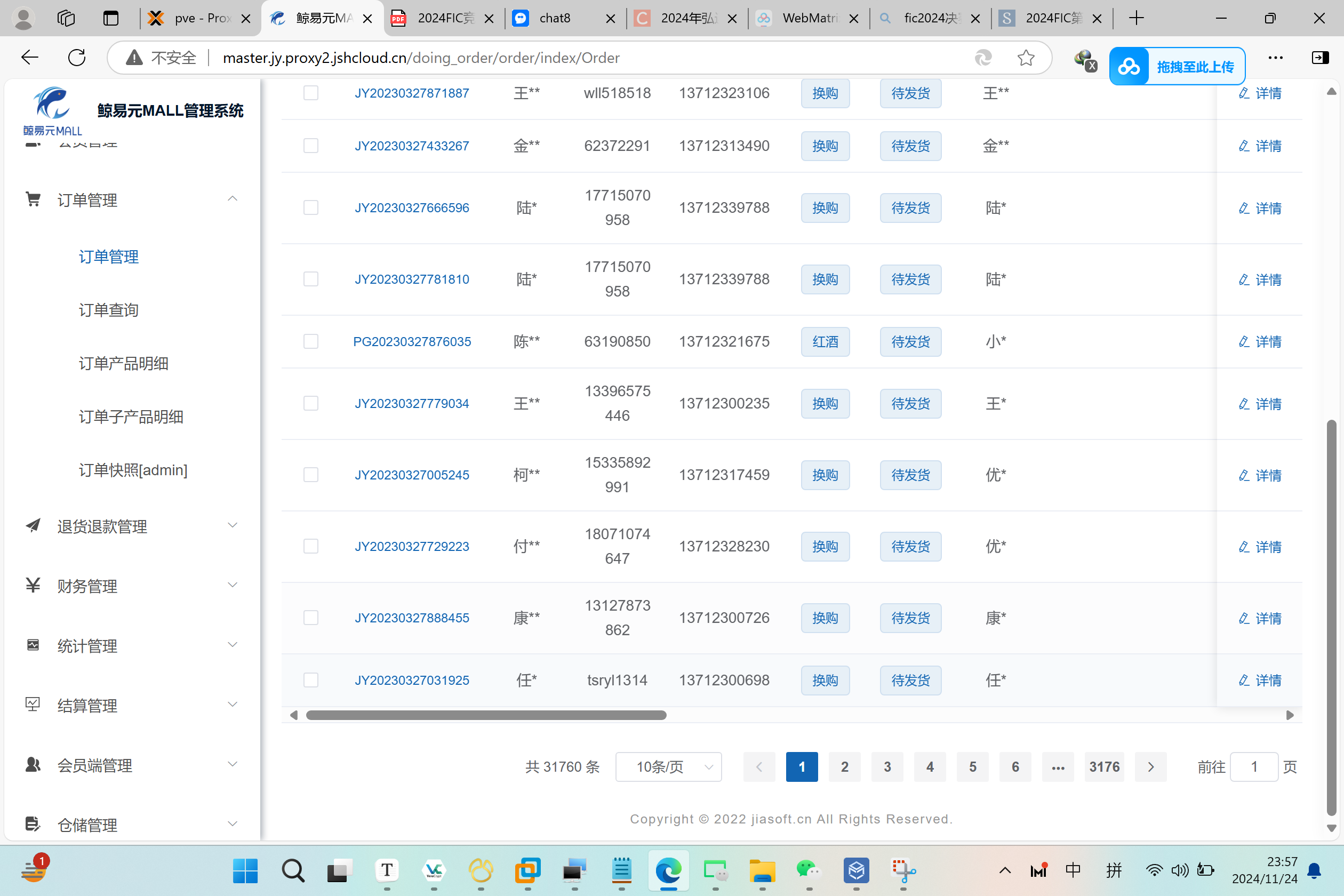
Task: Open Windows Start menu
Action: click(245, 871)
